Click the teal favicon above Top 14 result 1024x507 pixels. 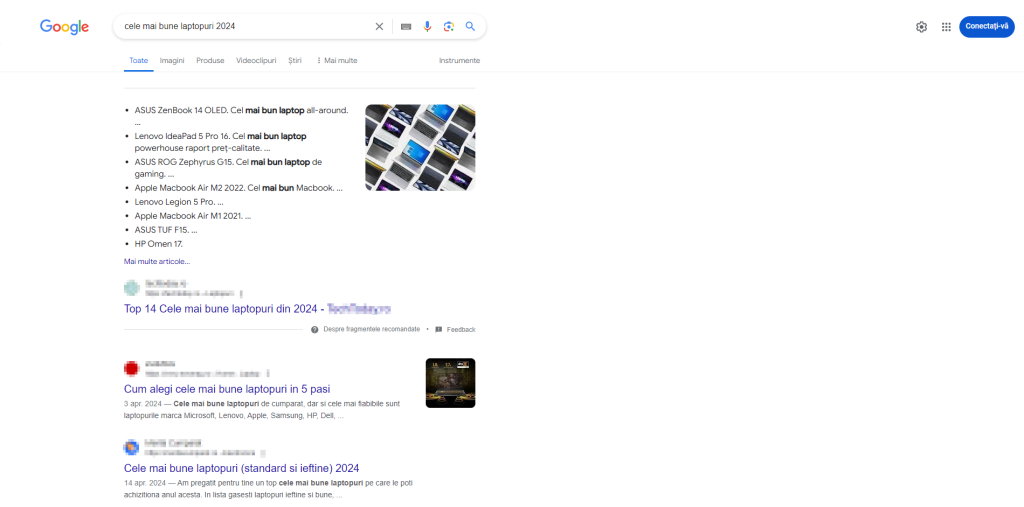(x=131, y=287)
